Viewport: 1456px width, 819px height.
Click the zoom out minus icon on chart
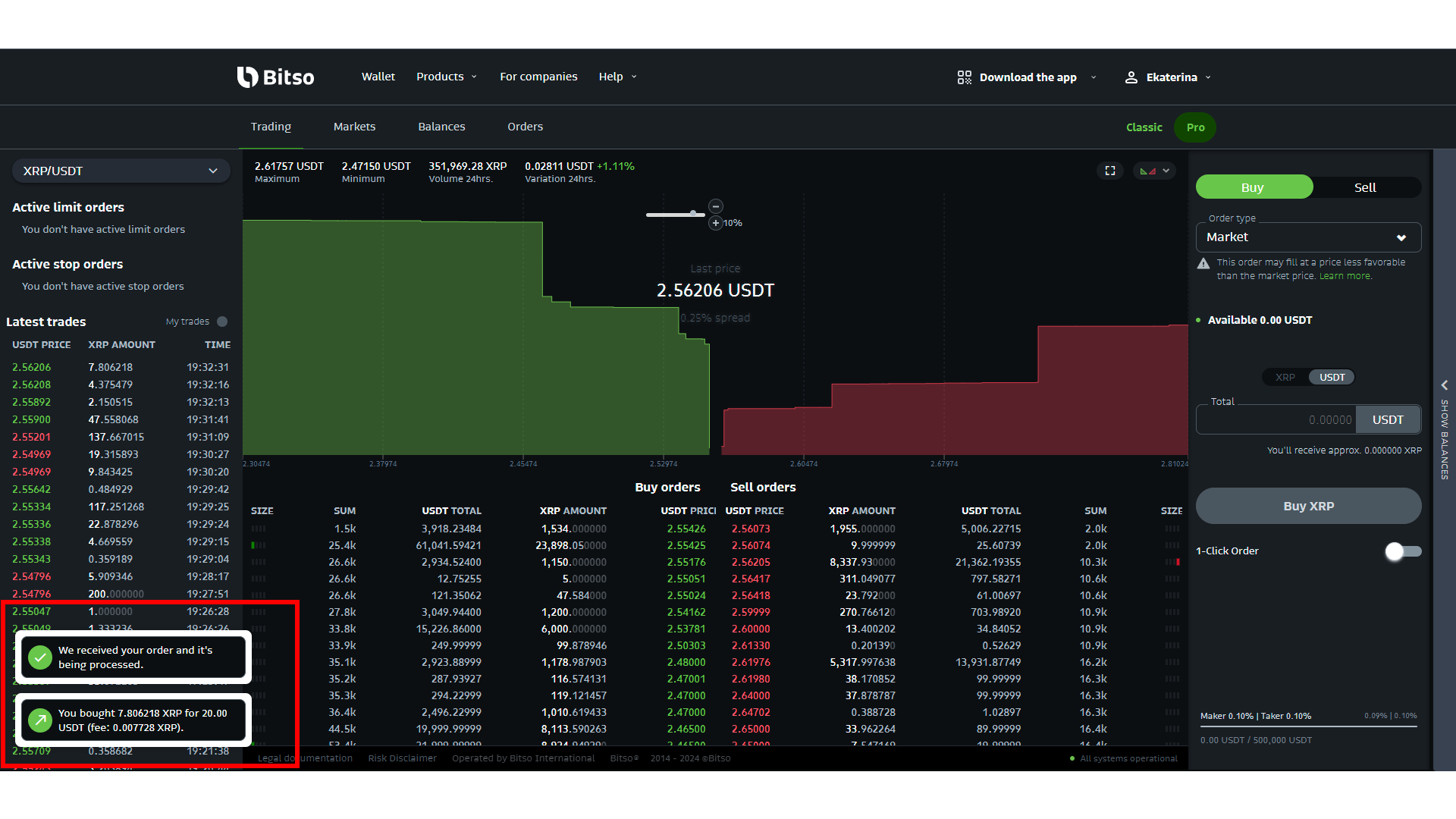pyautogui.click(x=715, y=206)
